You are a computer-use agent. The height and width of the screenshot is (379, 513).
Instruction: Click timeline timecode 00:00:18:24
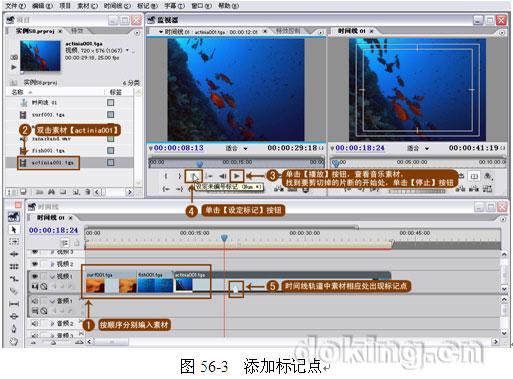53,230
